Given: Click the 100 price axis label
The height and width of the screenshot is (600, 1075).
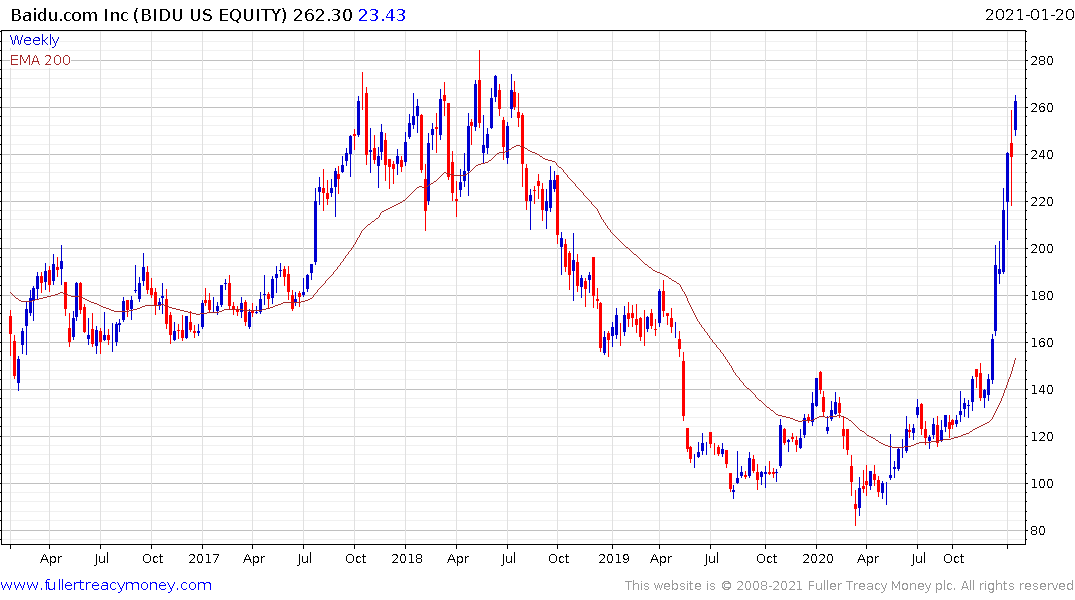Looking at the screenshot, I should (1041, 483).
